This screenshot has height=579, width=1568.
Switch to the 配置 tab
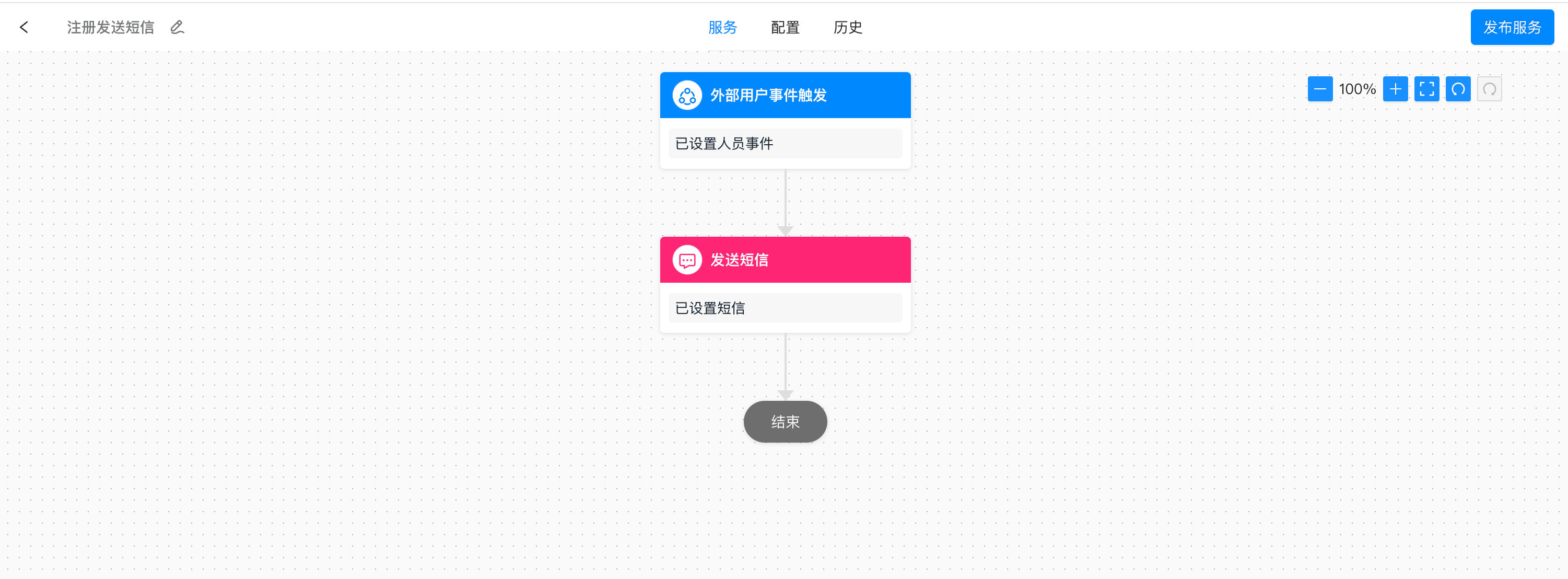coord(785,27)
